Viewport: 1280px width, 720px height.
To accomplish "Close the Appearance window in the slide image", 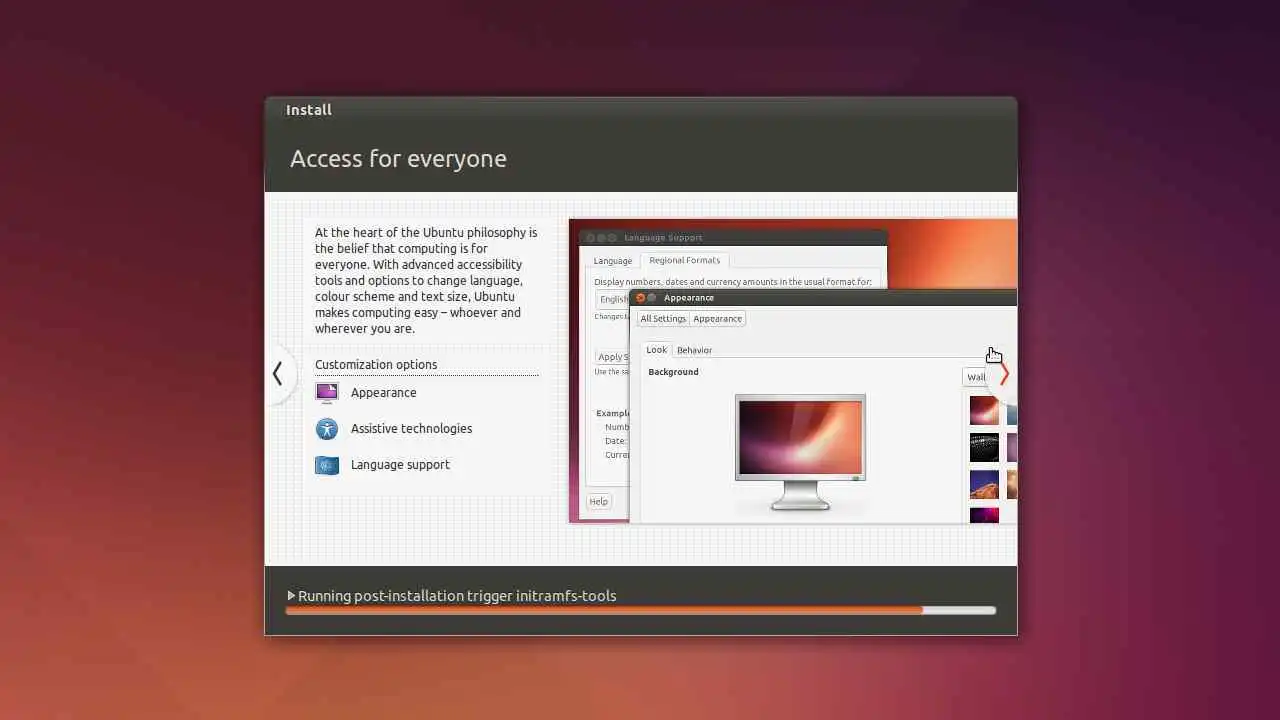I will 641,298.
